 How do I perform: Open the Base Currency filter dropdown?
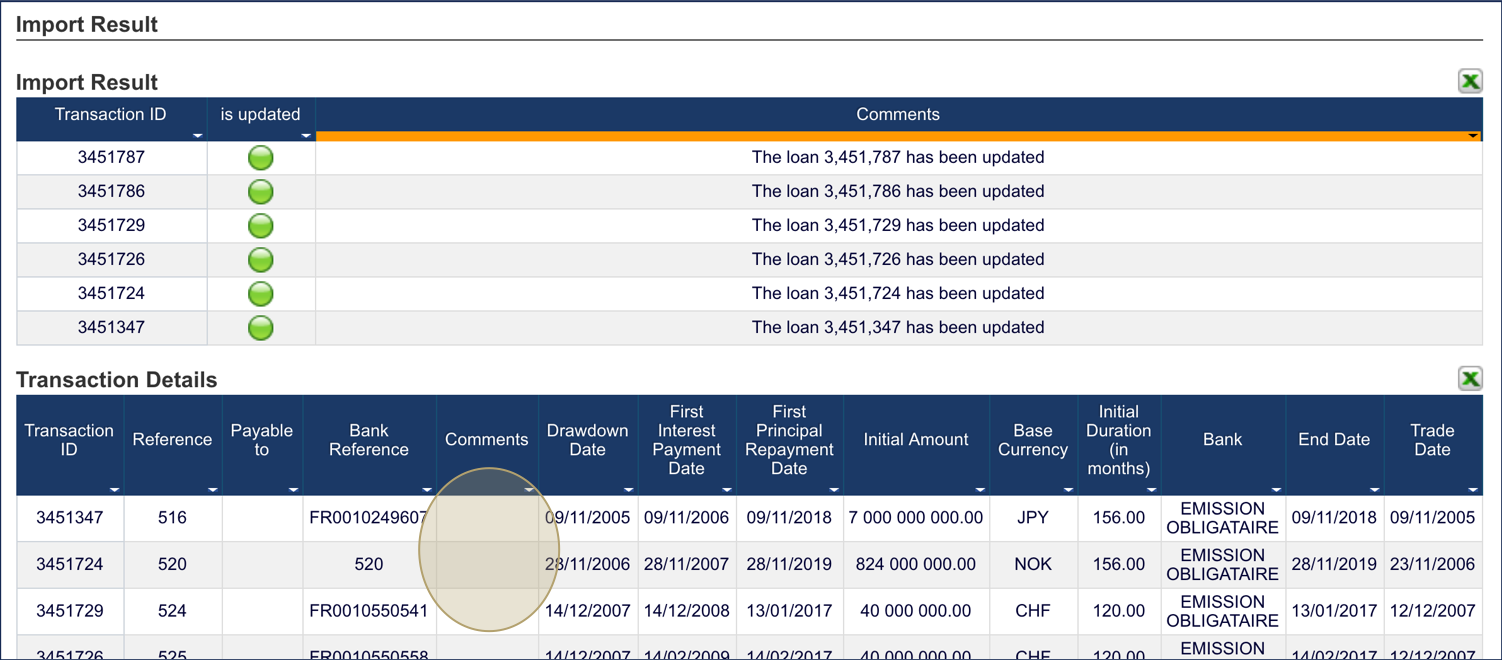click(1069, 489)
